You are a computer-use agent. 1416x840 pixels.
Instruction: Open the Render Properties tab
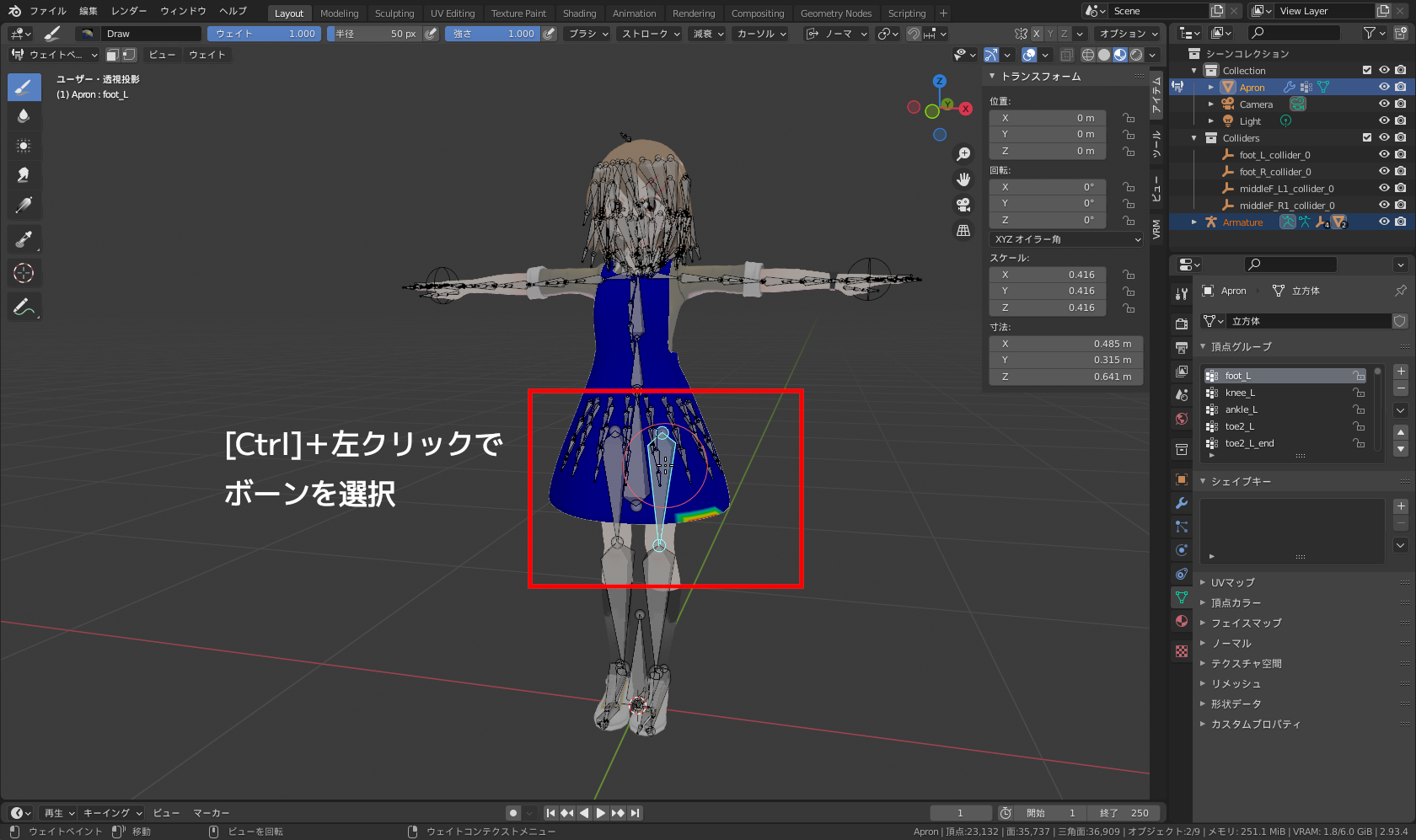[1182, 322]
